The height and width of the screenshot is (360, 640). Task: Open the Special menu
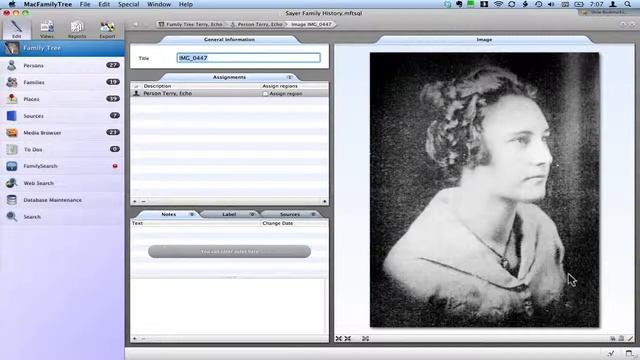tap(129, 4)
